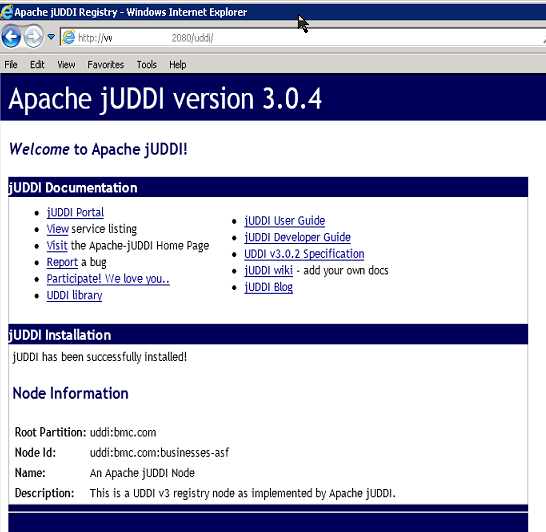
Task: Click the Description: label
Action: [44, 493]
